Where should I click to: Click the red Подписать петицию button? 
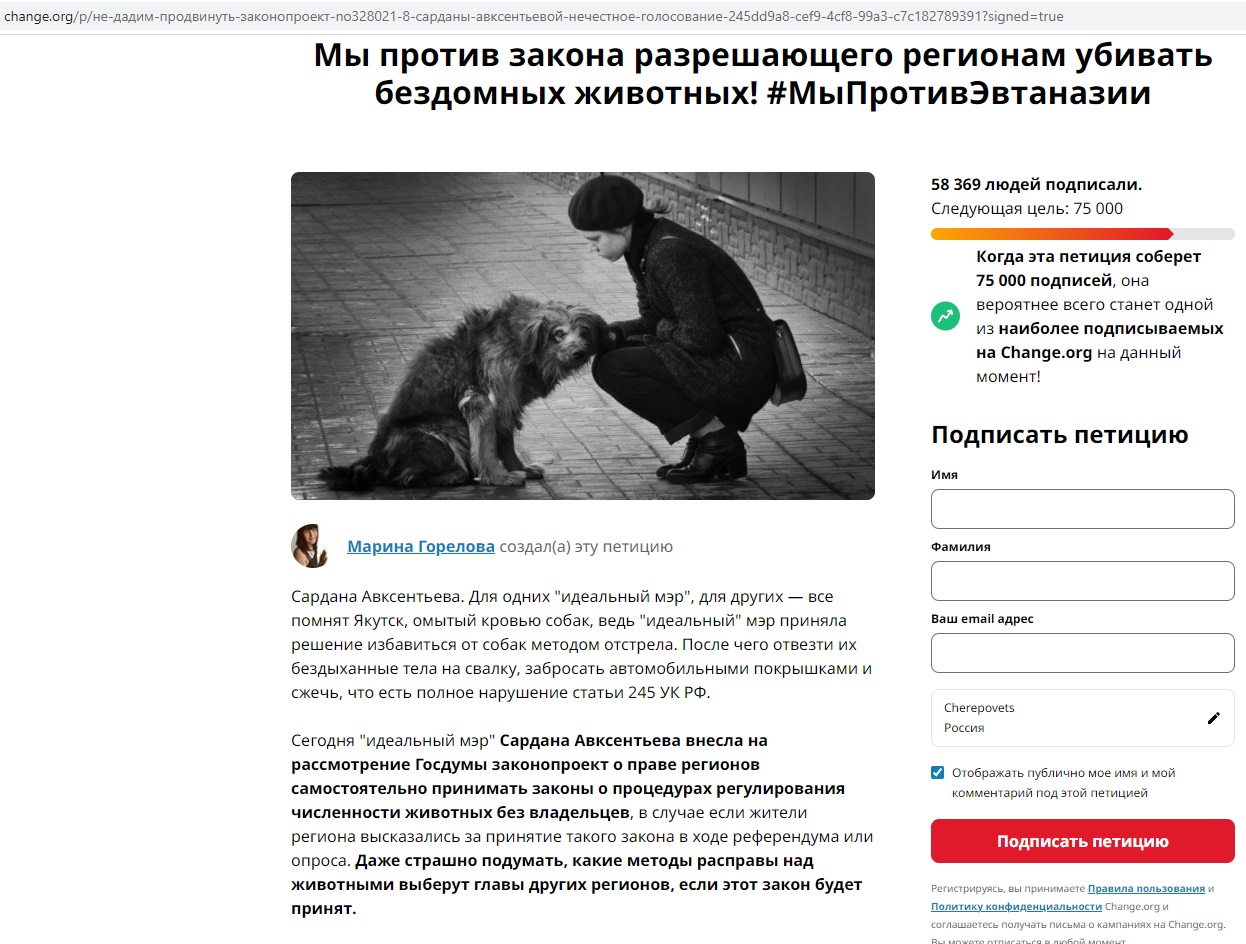1082,841
